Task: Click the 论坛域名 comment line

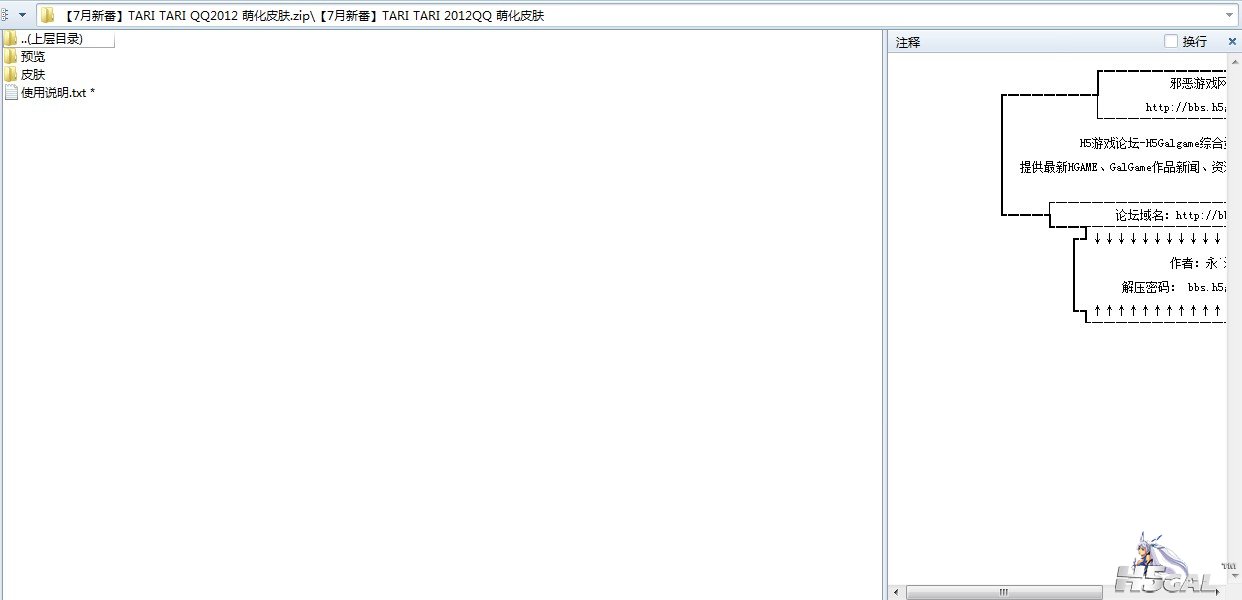Action: (x=1172, y=215)
